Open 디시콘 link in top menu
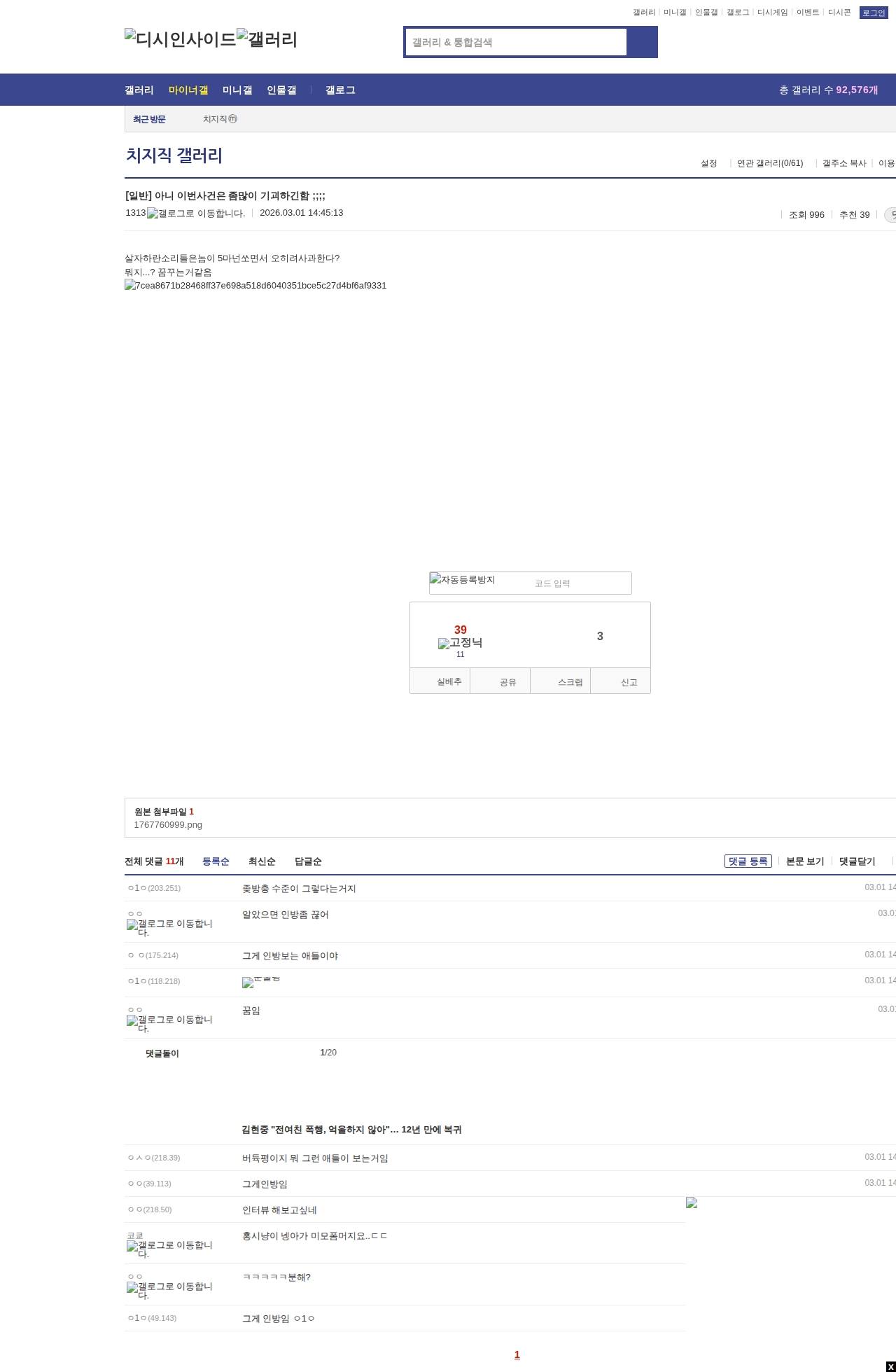The width and height of the screenshot is (896, 1372). coord(839,13)
